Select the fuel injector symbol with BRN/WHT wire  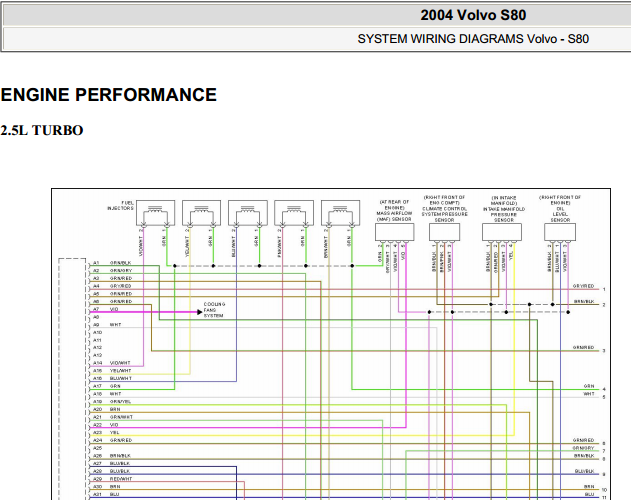click(340, 213)
